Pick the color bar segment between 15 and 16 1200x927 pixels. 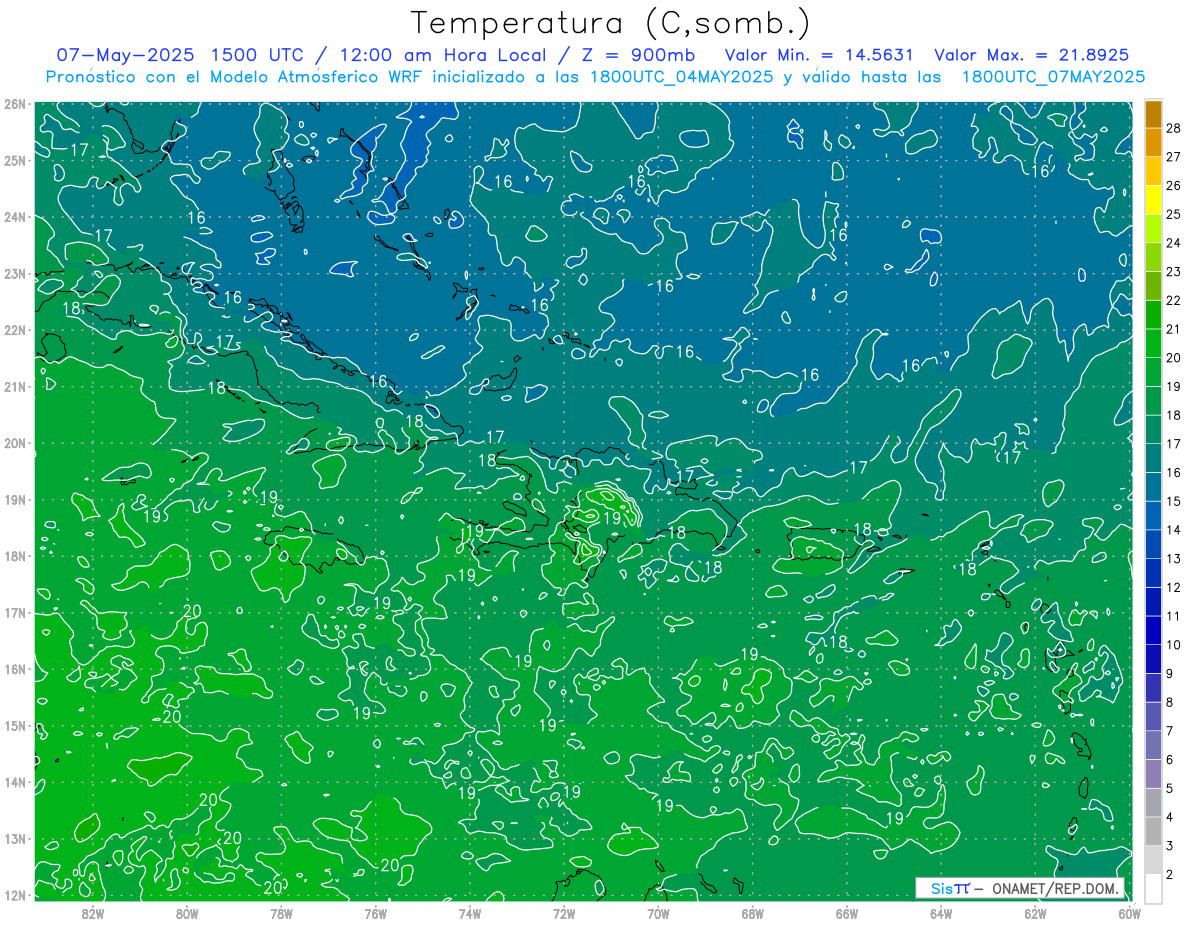click(1153, 487)
